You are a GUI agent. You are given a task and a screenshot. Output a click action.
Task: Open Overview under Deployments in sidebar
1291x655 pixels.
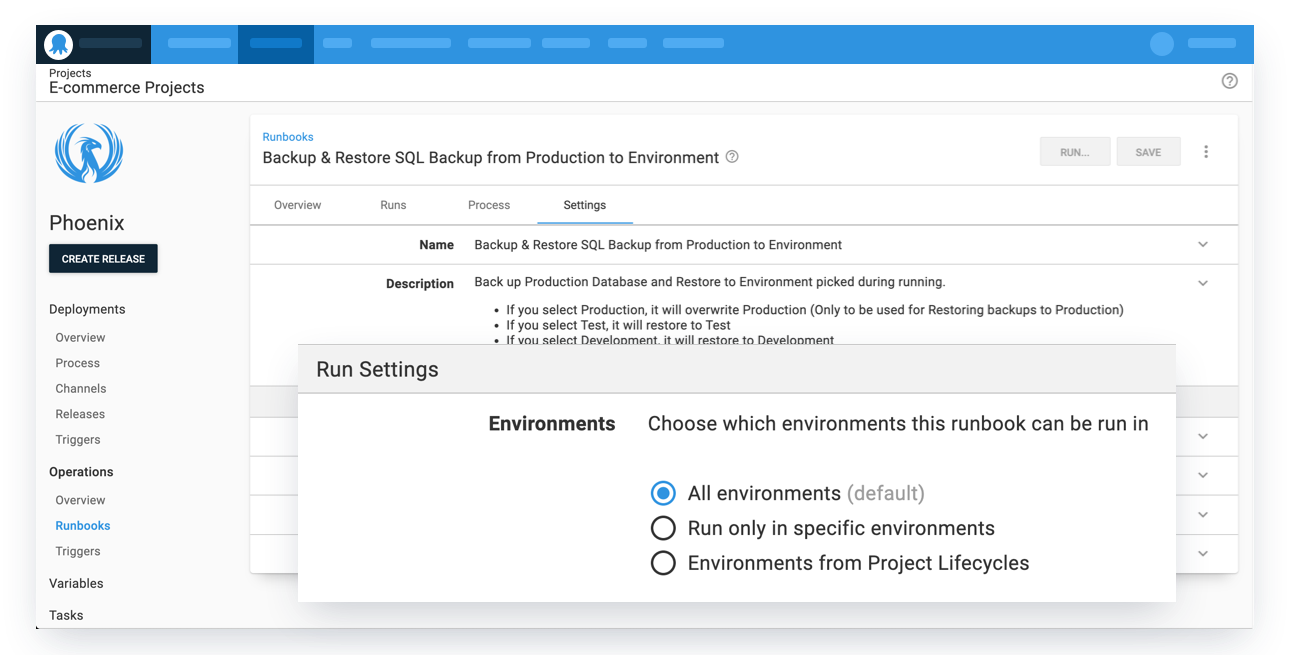(80, 338)
